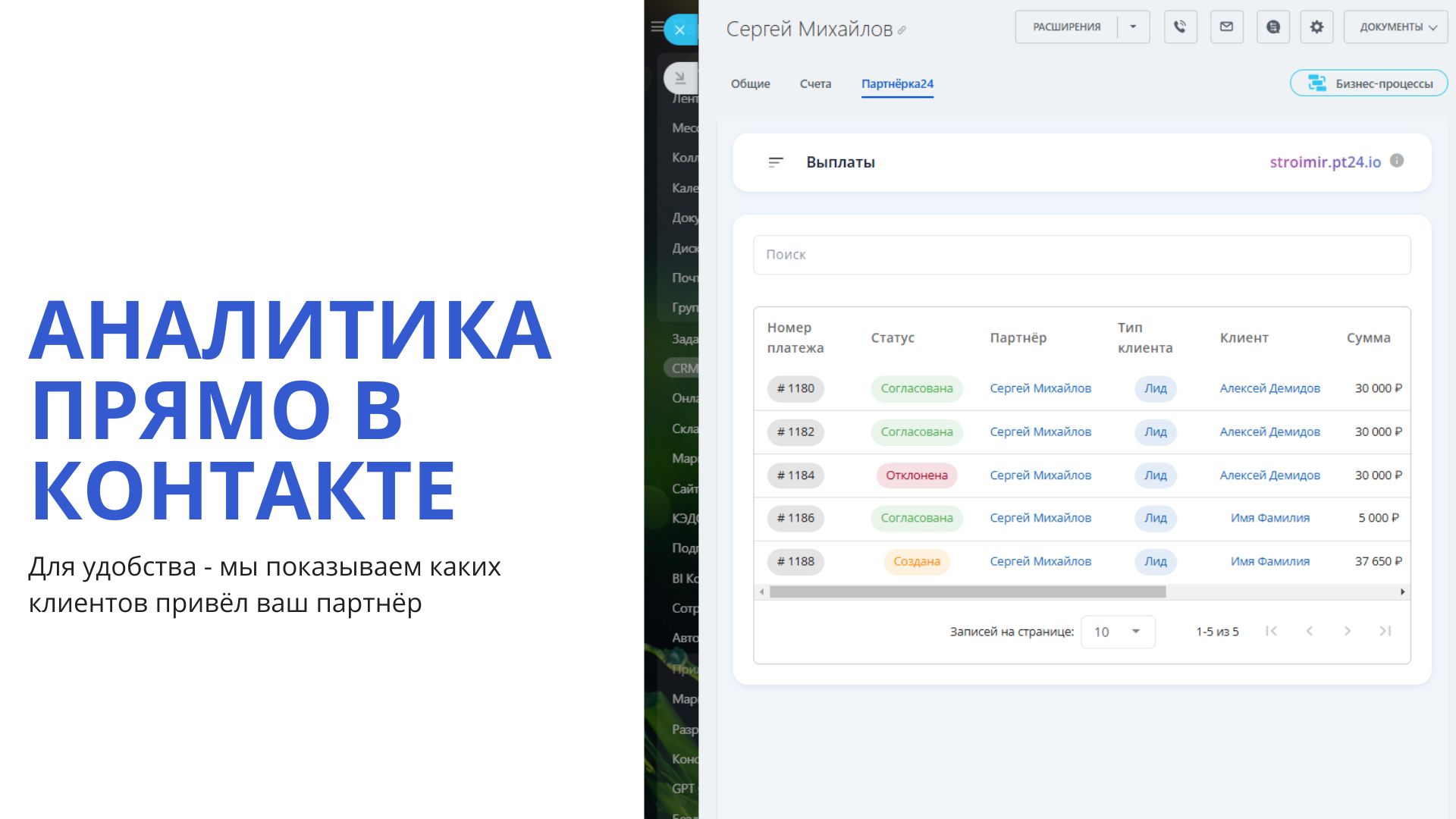Open the Документы dropdown
Image resolution: width=1456 pixels, height=819 pixels.
tap(1397, 27)
